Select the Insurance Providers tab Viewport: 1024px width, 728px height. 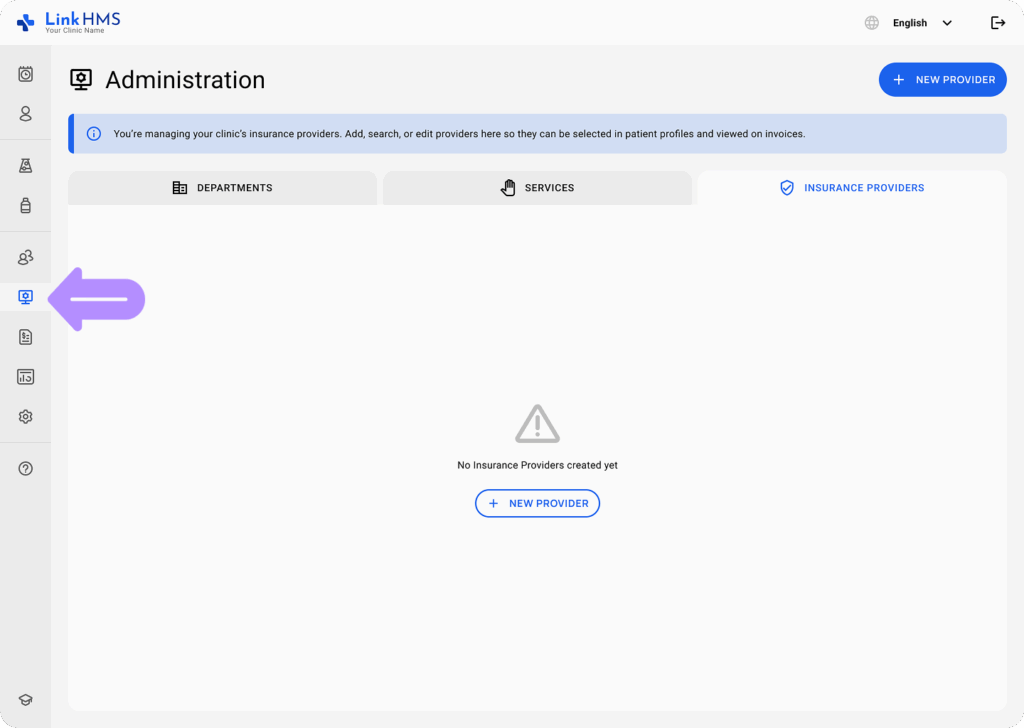tap(852, 188)
